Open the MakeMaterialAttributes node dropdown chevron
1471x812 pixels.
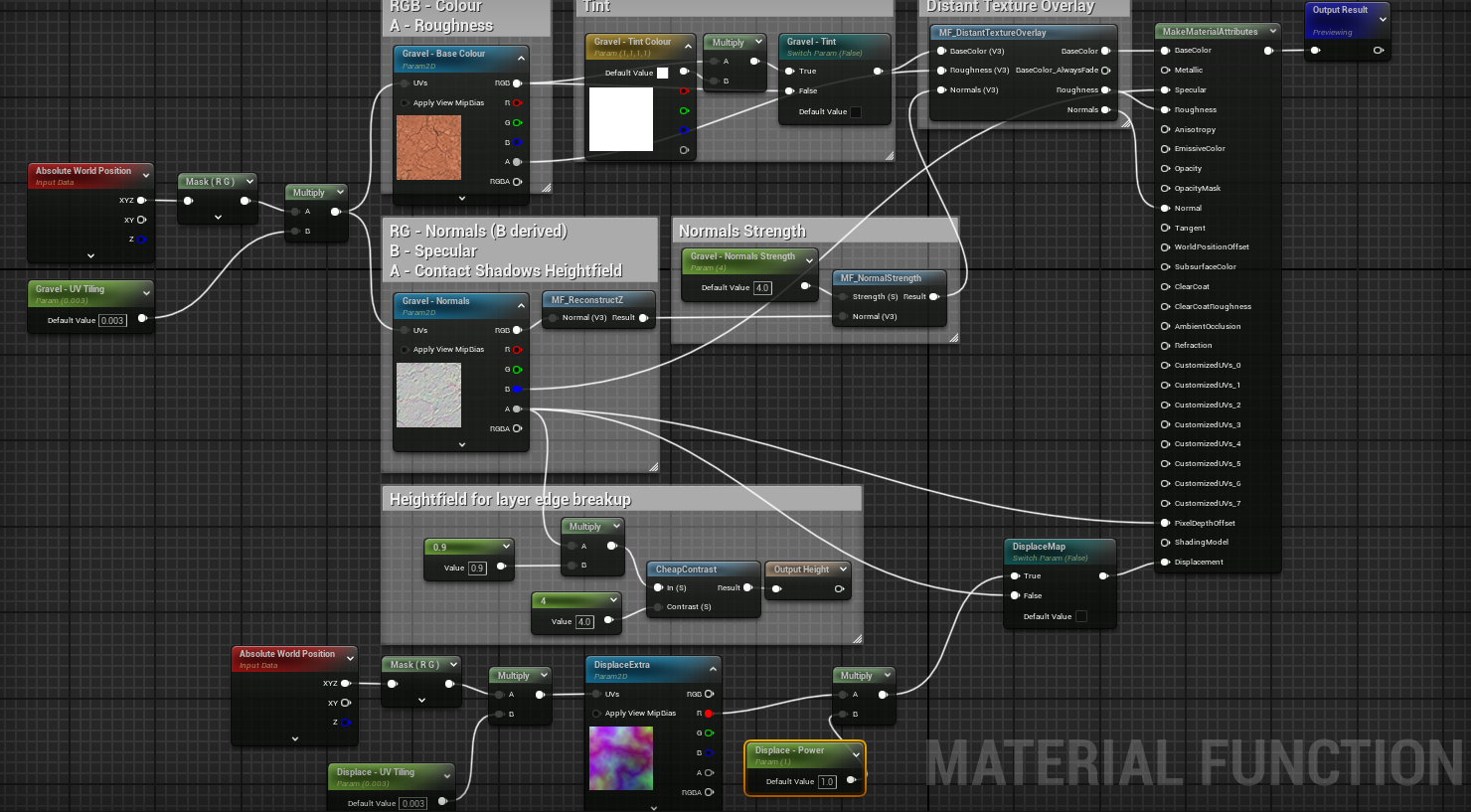point(1272,32)
